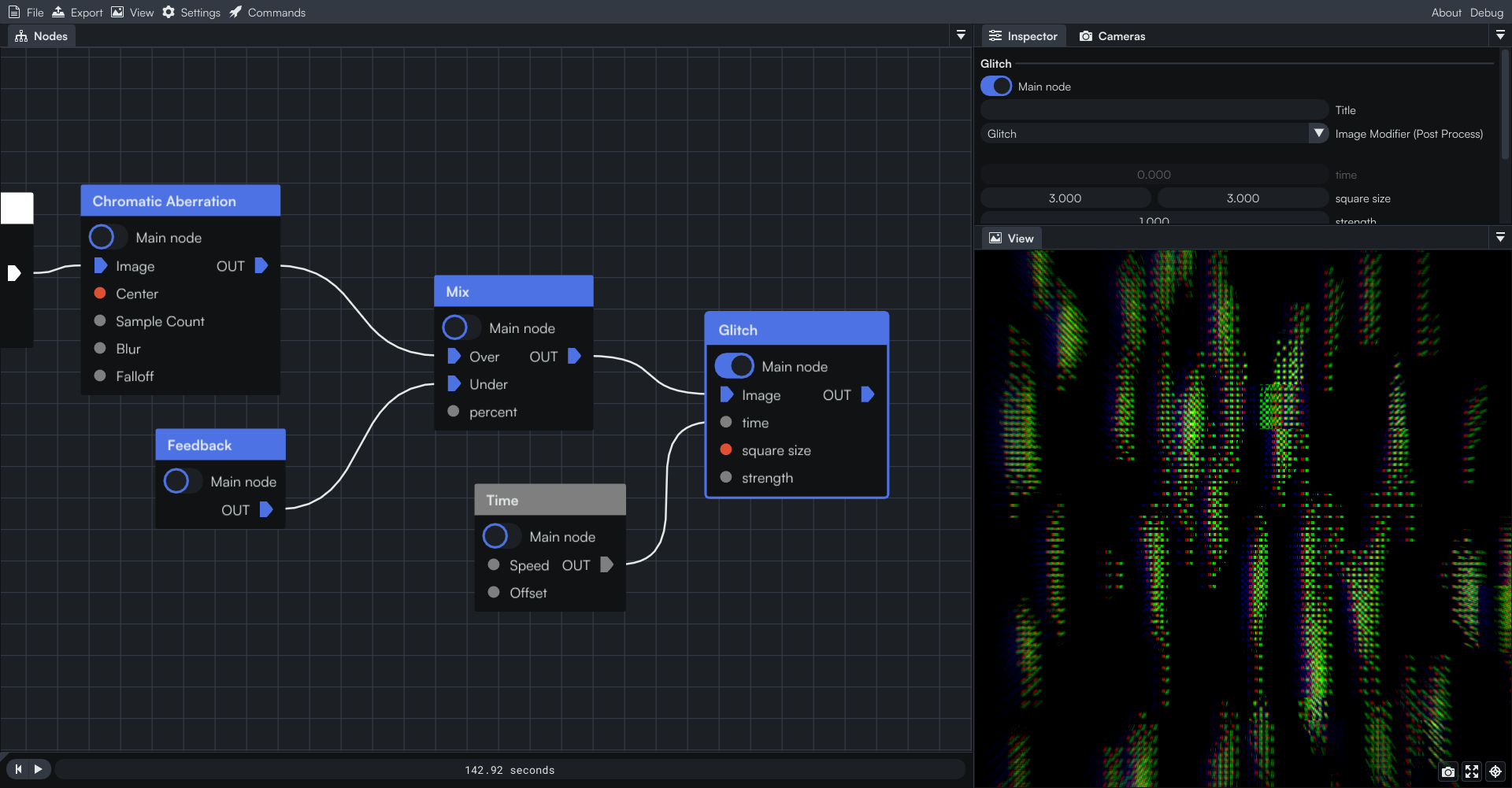
Task: Enable Main node toggle on Mix node
Action: coord(460,327)
